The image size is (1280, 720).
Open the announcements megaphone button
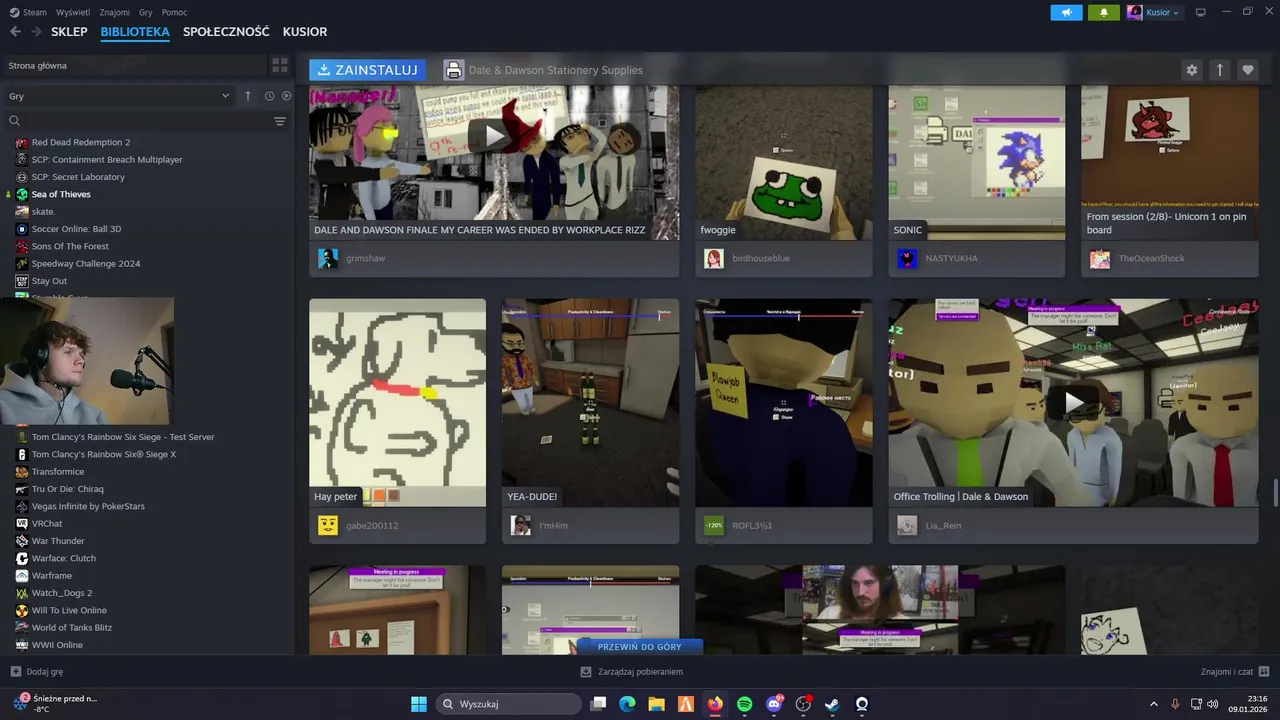pos(1067,12)
